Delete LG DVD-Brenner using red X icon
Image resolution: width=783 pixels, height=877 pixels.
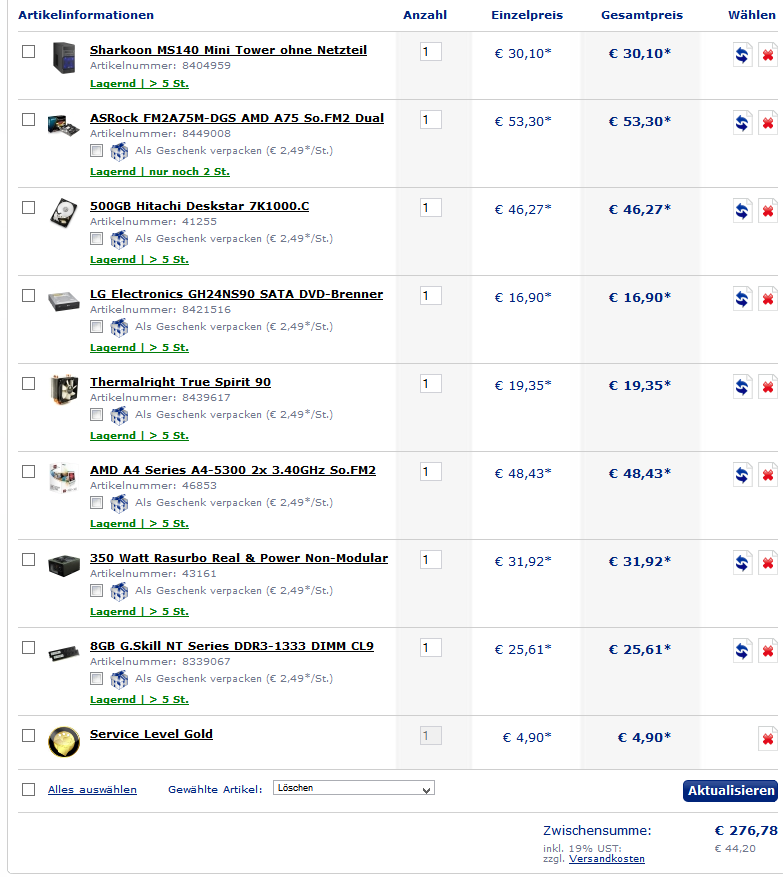tap(768, 299)
